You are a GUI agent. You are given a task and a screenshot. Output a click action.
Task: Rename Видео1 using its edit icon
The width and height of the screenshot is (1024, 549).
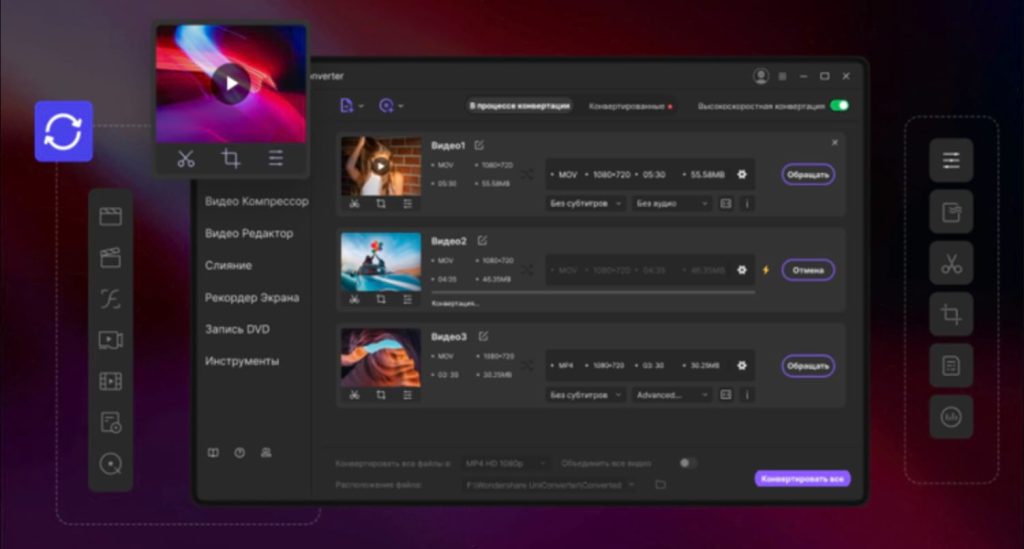coord(479,145)
